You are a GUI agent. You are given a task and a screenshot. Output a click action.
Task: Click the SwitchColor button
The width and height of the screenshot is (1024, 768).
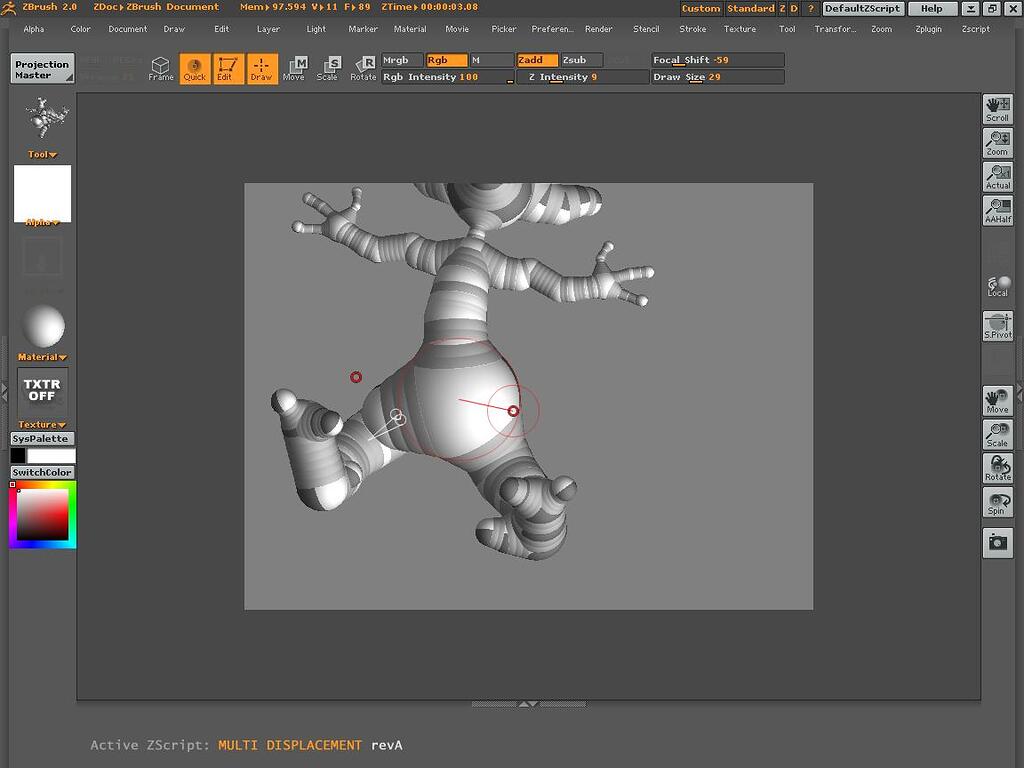[43, 472]
